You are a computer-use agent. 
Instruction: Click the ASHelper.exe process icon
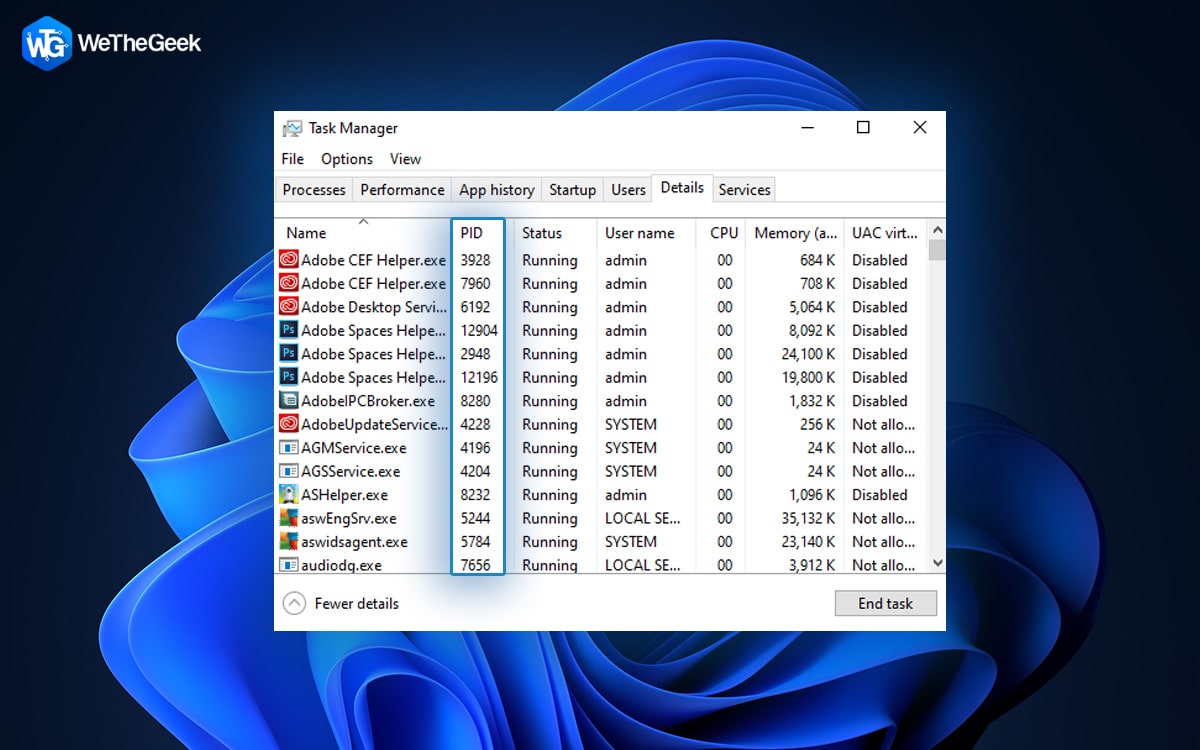click(288, 494)
